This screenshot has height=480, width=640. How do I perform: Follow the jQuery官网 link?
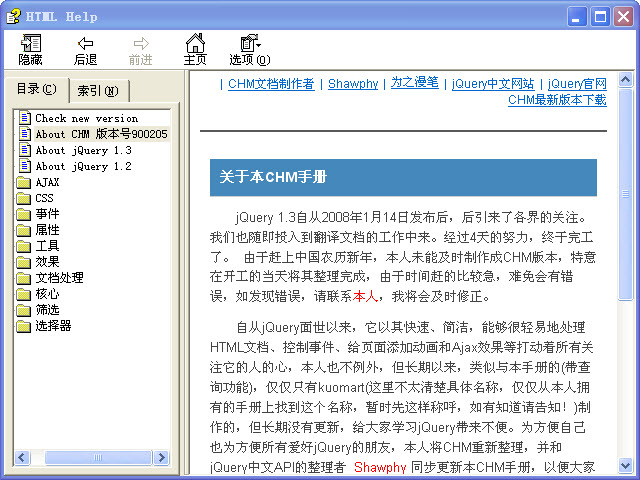point(577,84)
